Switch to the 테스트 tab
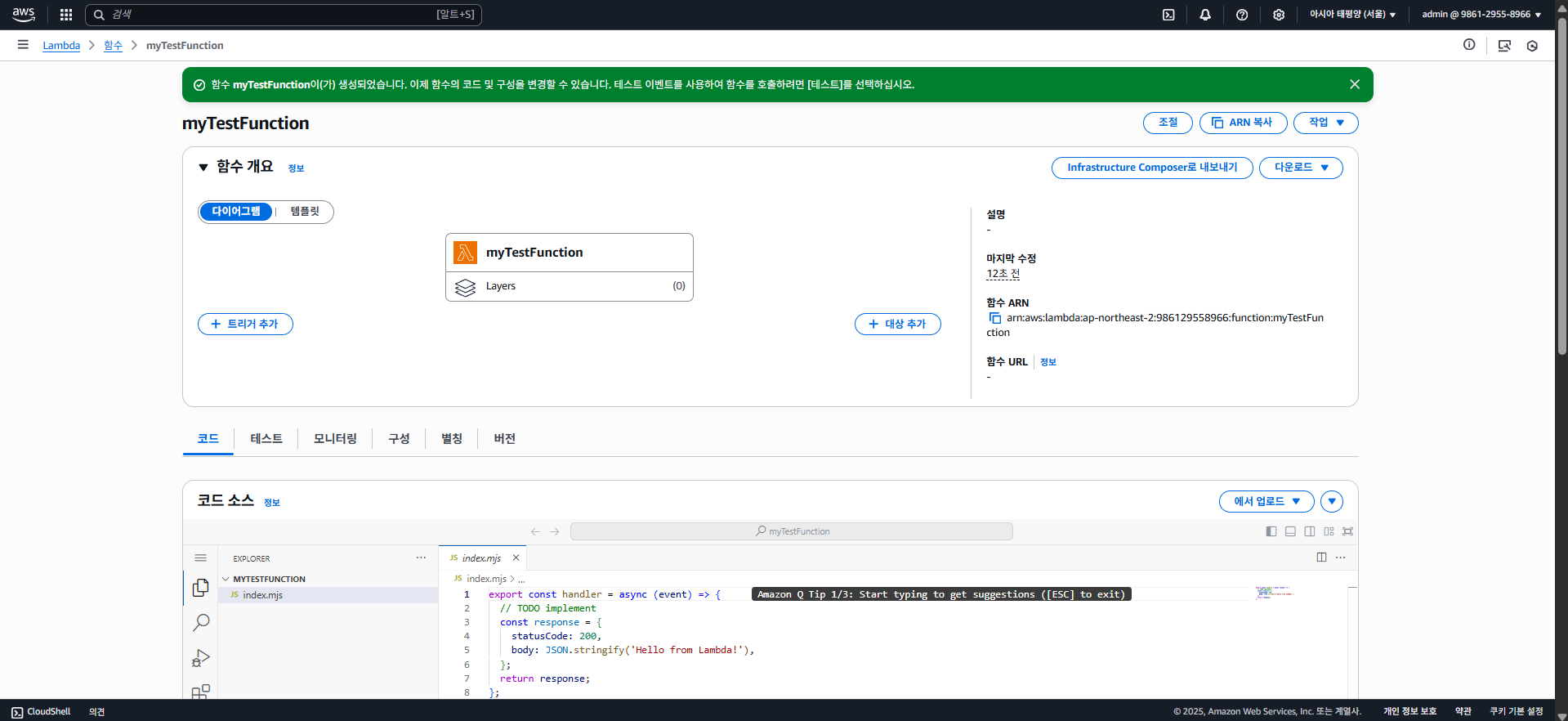 pos(266,439)
